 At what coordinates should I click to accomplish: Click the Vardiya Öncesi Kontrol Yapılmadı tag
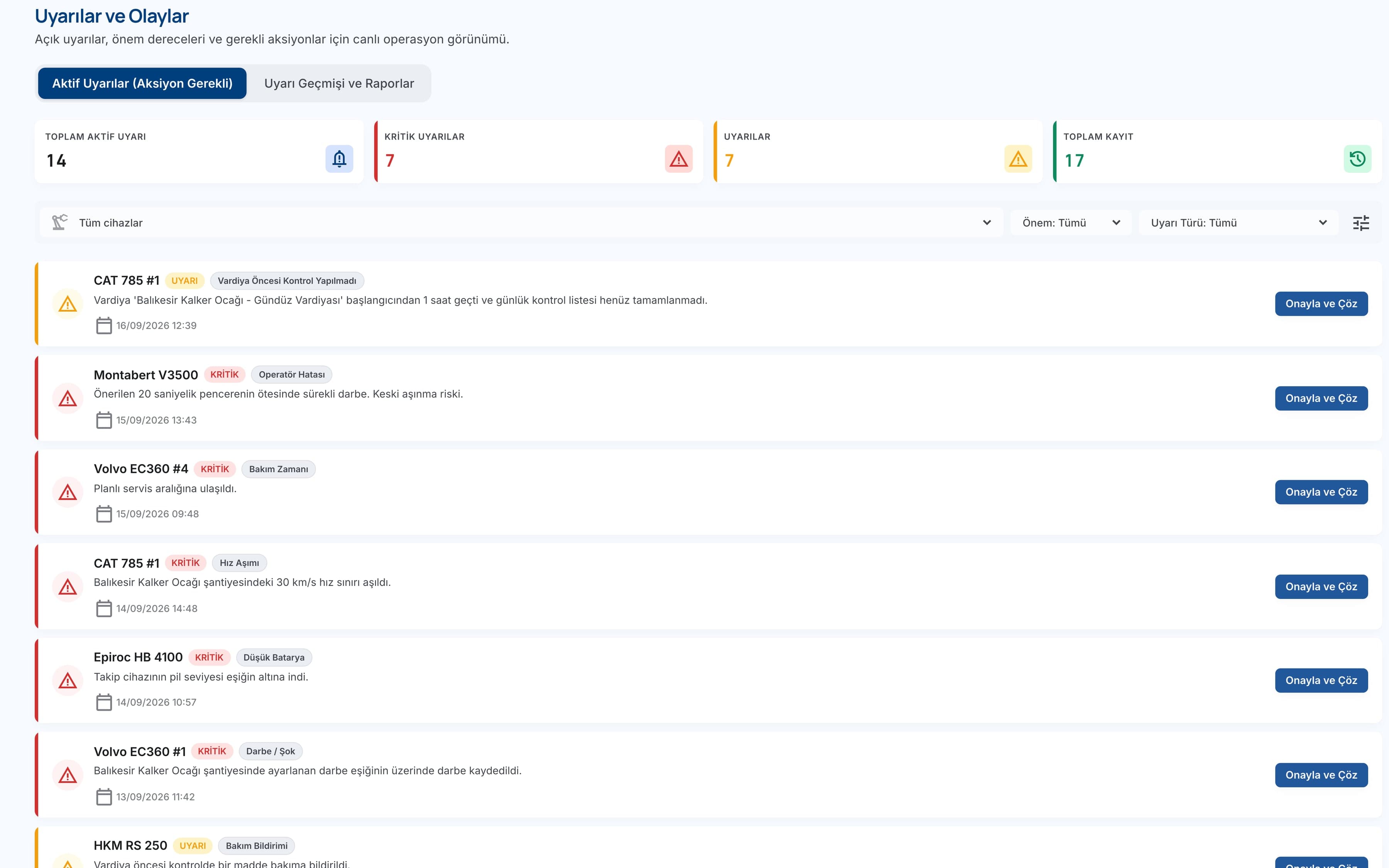click(x=287, y=281)
